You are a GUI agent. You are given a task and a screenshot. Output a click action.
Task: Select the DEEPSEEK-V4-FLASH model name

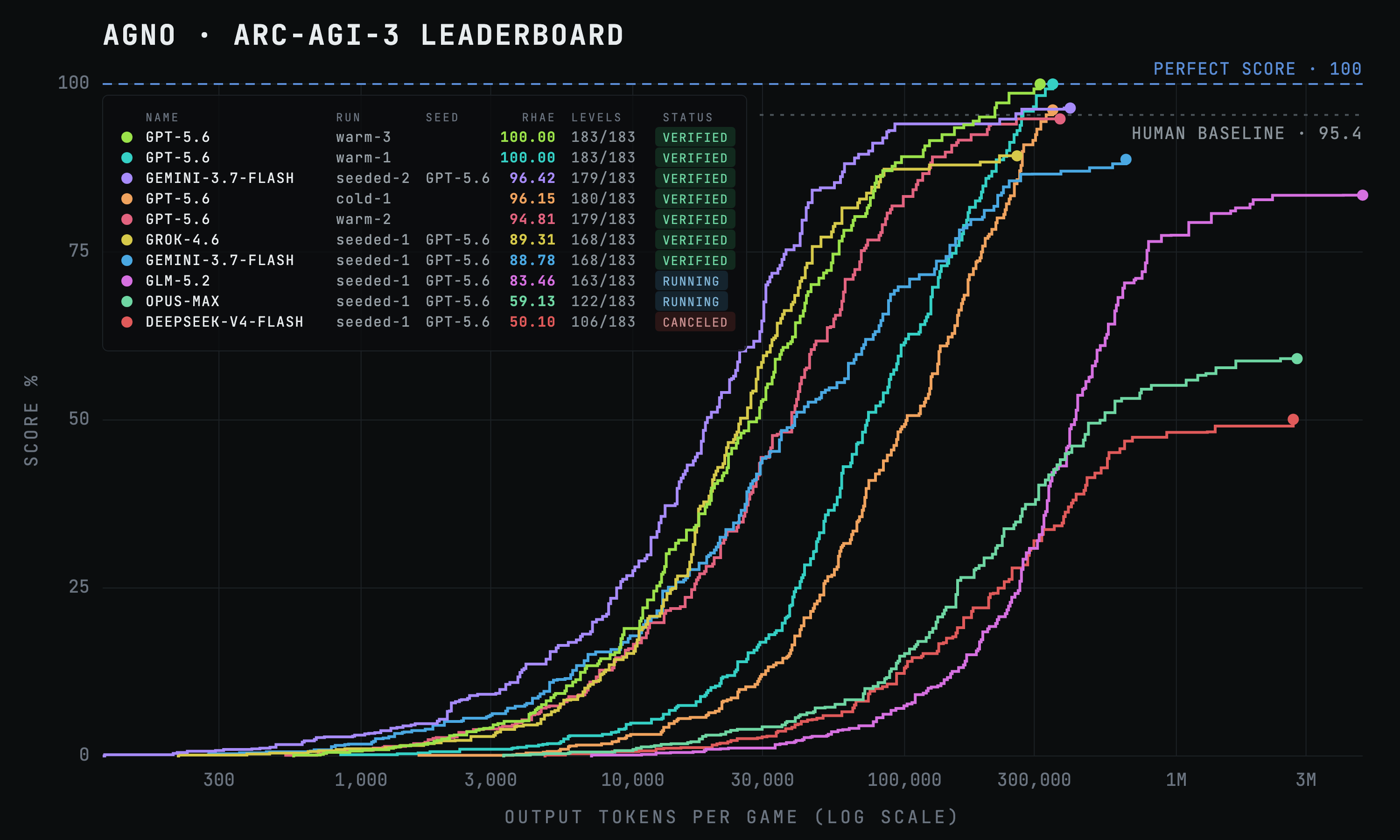point(224,322)
